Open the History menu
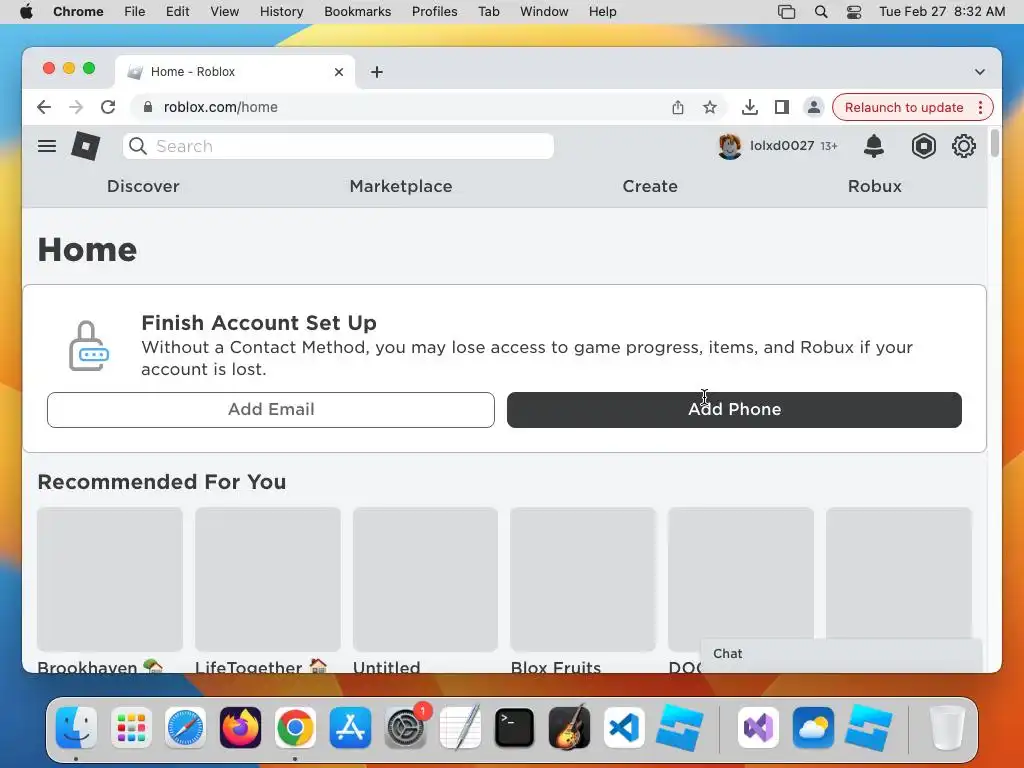Screen dimensions: 1024x768 pos(281,12)
